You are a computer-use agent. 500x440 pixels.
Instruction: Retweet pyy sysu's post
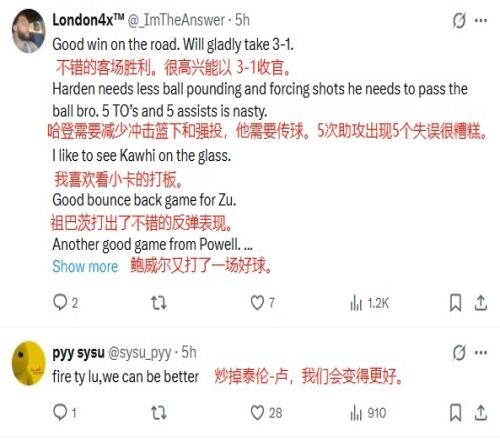pos(159,413)
